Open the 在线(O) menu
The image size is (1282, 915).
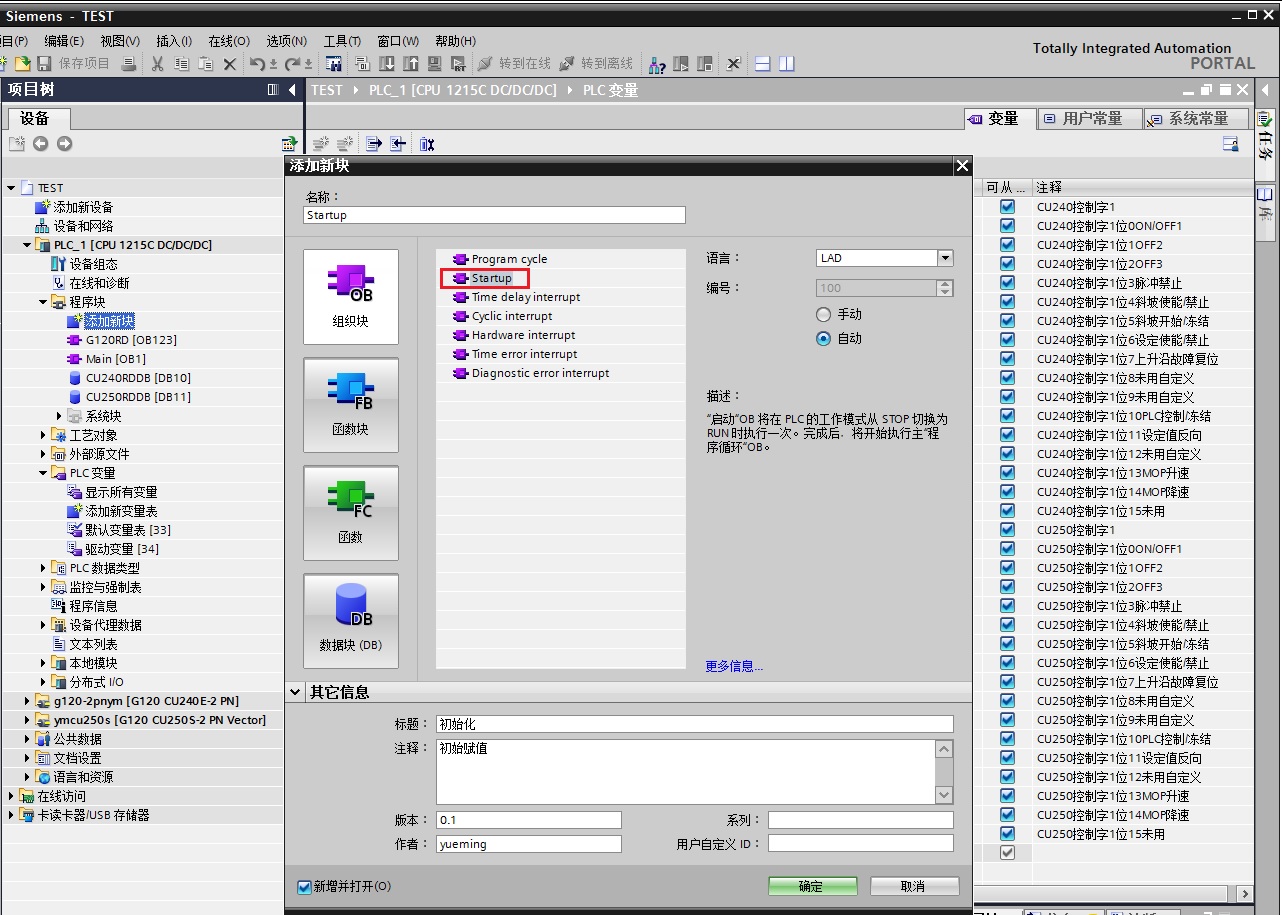(x=228, y=41)
